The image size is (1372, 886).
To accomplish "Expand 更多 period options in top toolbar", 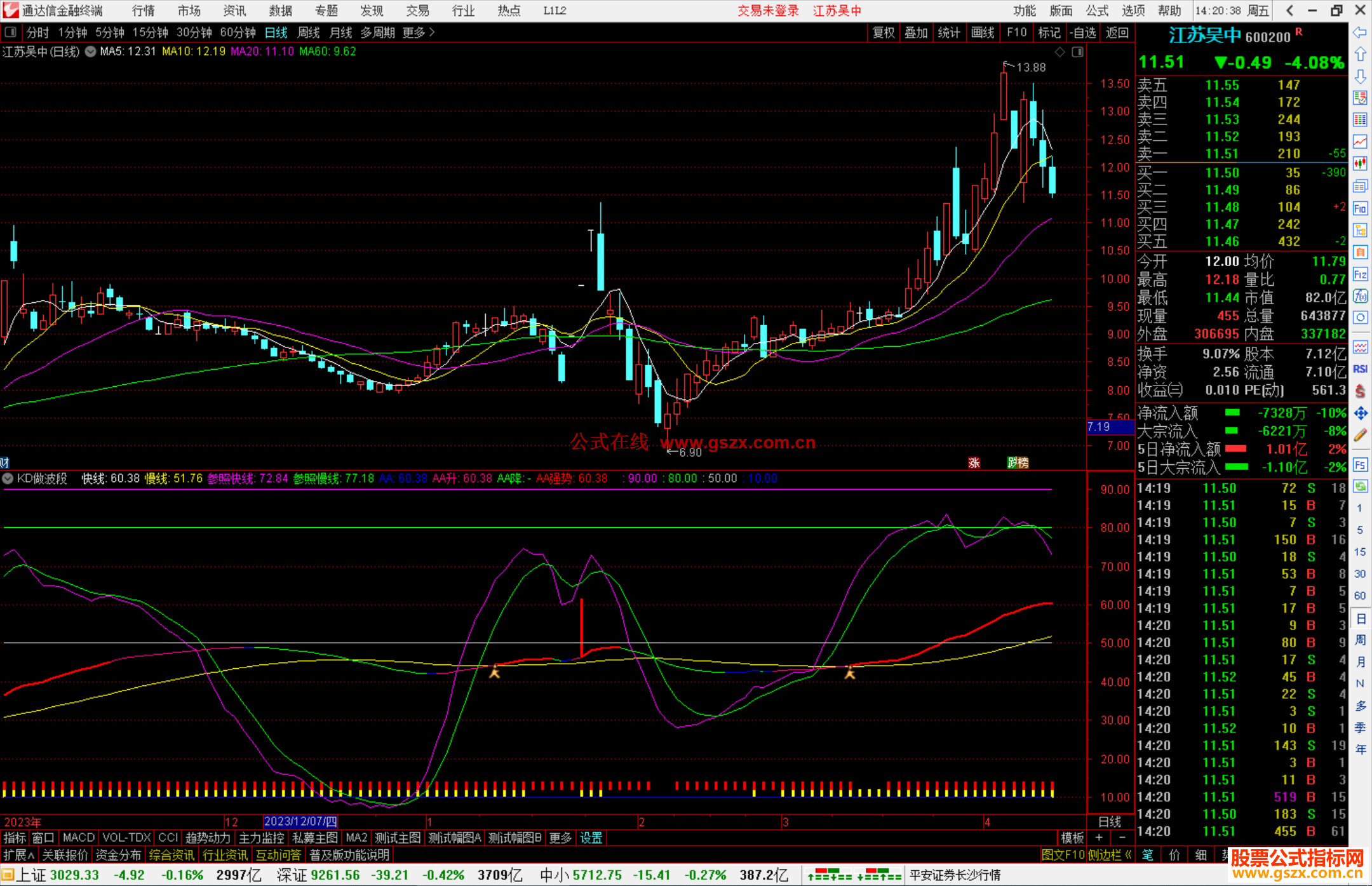I will (x=418, y=32).
